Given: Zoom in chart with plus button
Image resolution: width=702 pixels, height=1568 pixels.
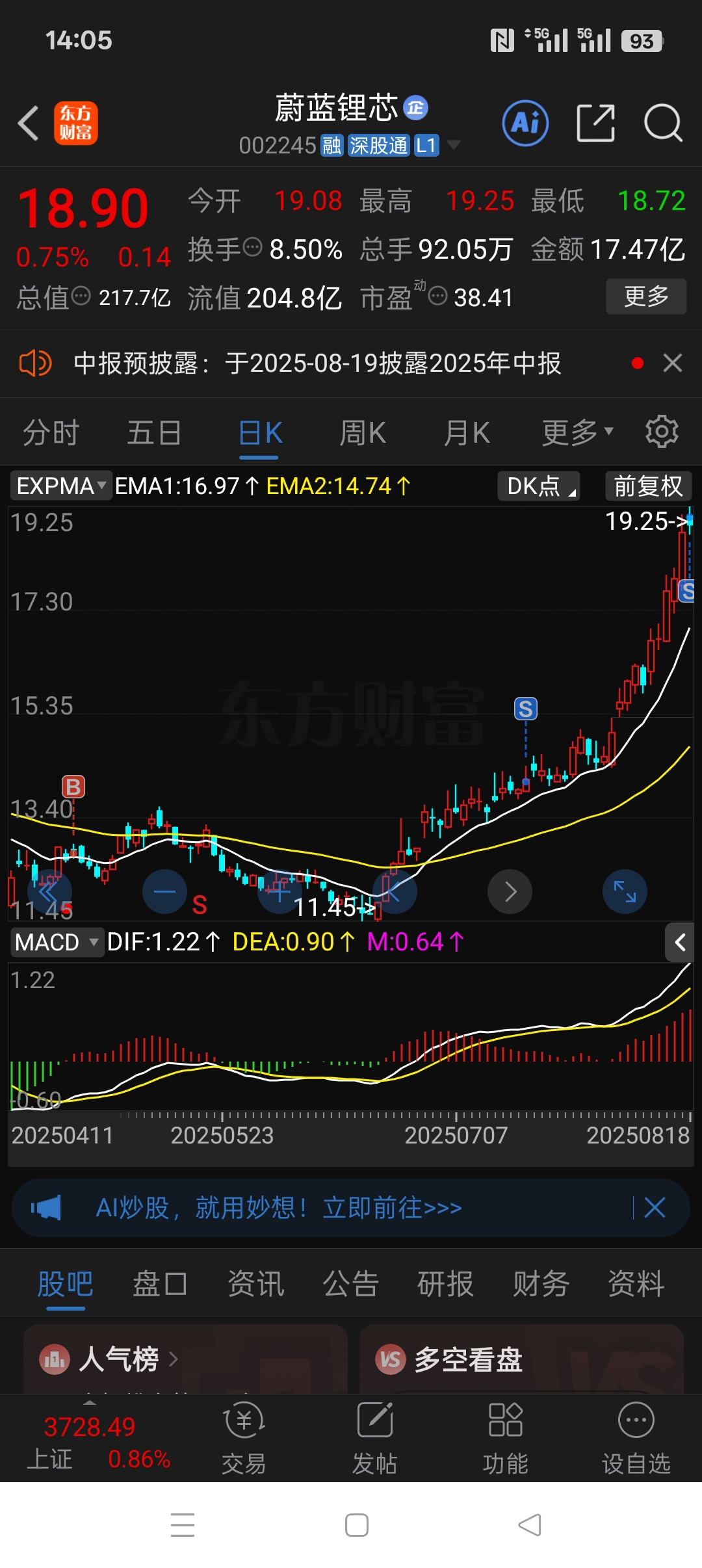Looking at the screenshot, I should 279,892.
